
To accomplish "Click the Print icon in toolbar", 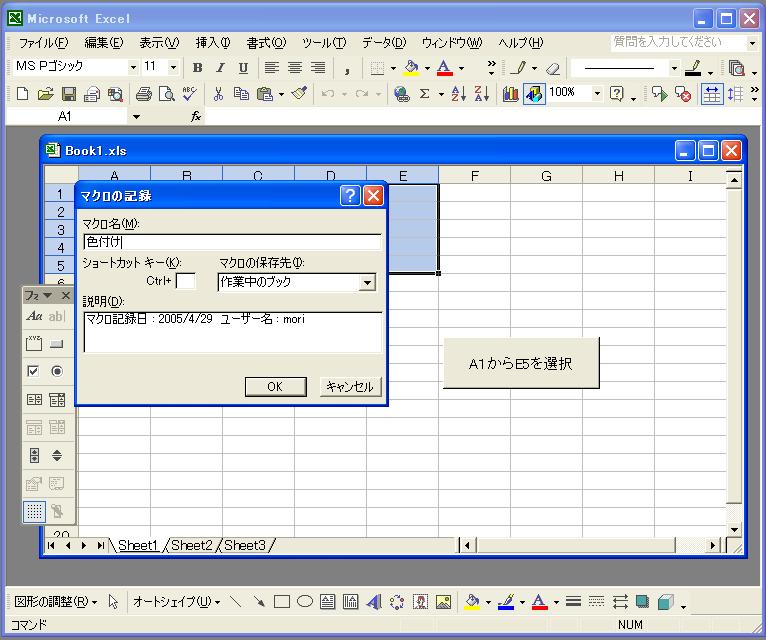I will tap(143, 93).
